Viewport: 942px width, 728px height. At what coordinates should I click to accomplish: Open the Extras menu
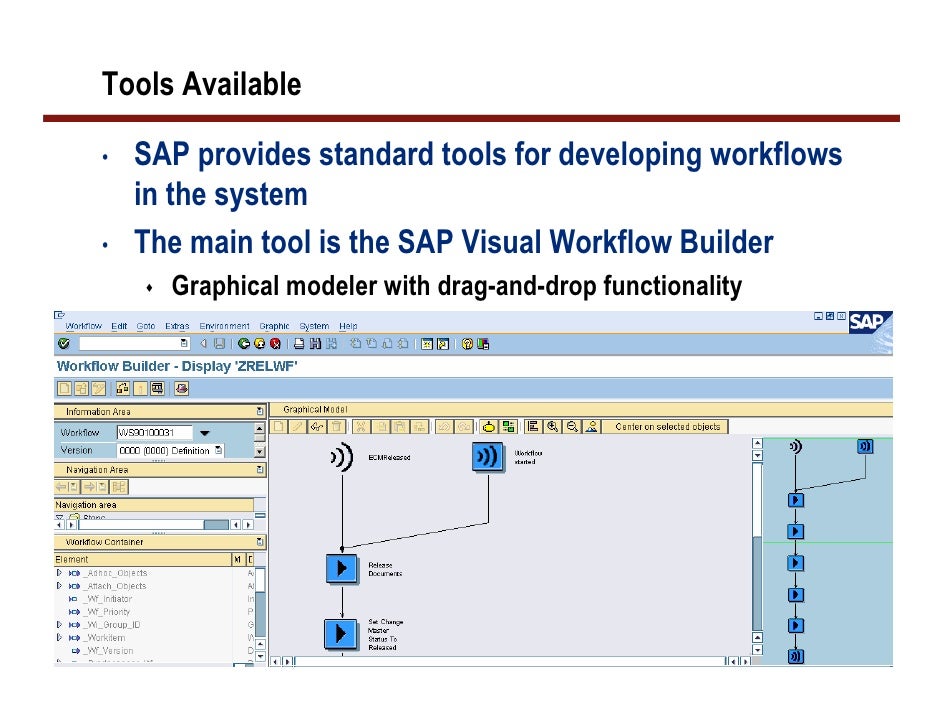(x=177, y=326)
